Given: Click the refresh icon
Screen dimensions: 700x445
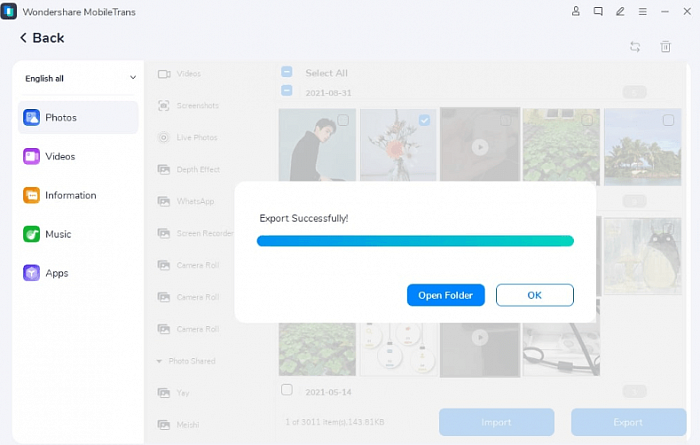Looking at the screenshot, I should 635,46.
